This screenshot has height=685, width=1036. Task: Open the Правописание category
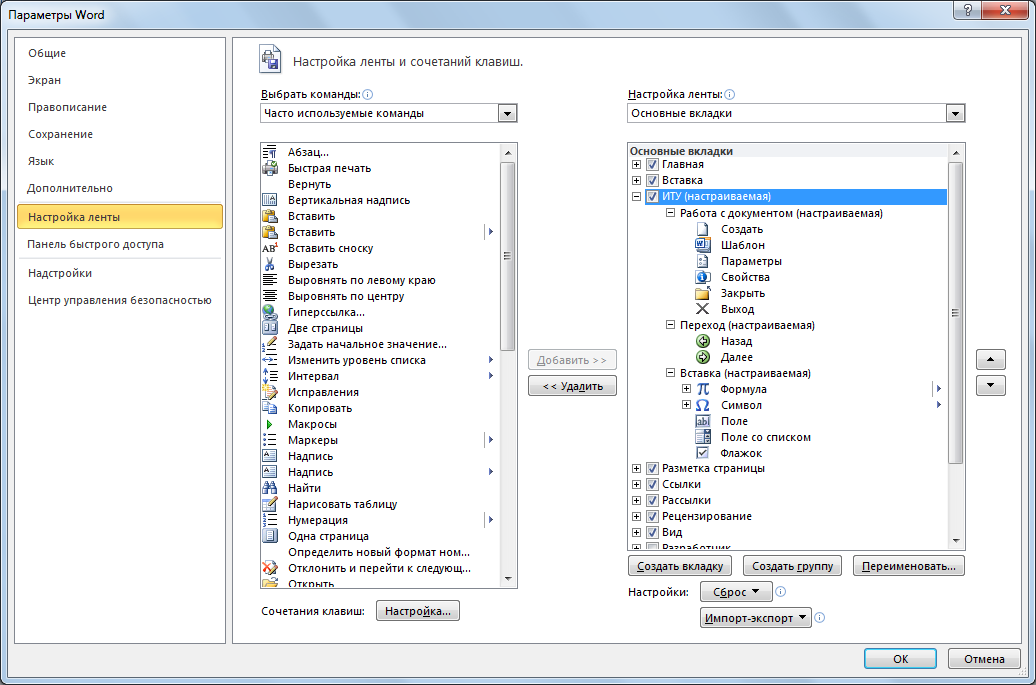(67, 107)
